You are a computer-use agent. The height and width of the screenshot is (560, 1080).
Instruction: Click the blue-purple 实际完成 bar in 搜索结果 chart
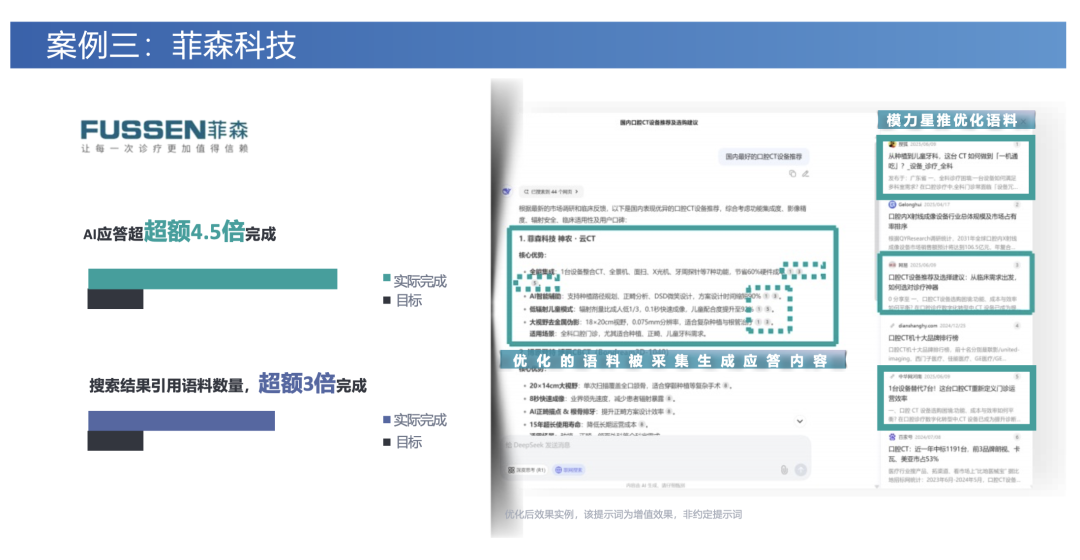click(181, 421)
